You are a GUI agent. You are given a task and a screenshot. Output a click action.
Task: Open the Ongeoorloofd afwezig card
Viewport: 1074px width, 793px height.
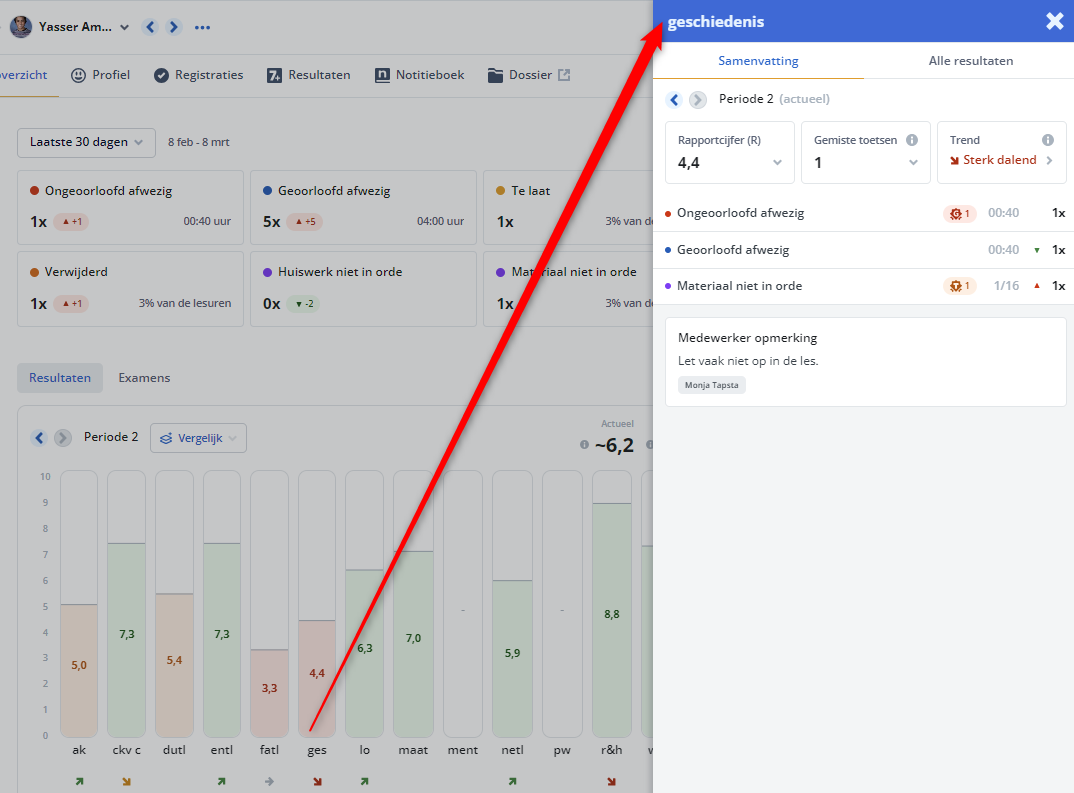coord(130,207)
